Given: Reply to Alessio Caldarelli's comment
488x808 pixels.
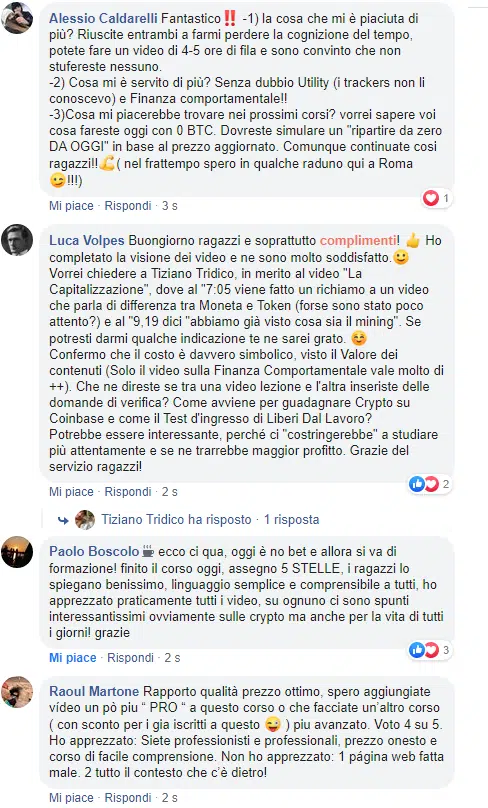Looking at the screenshot, I should tap(128, 206).
